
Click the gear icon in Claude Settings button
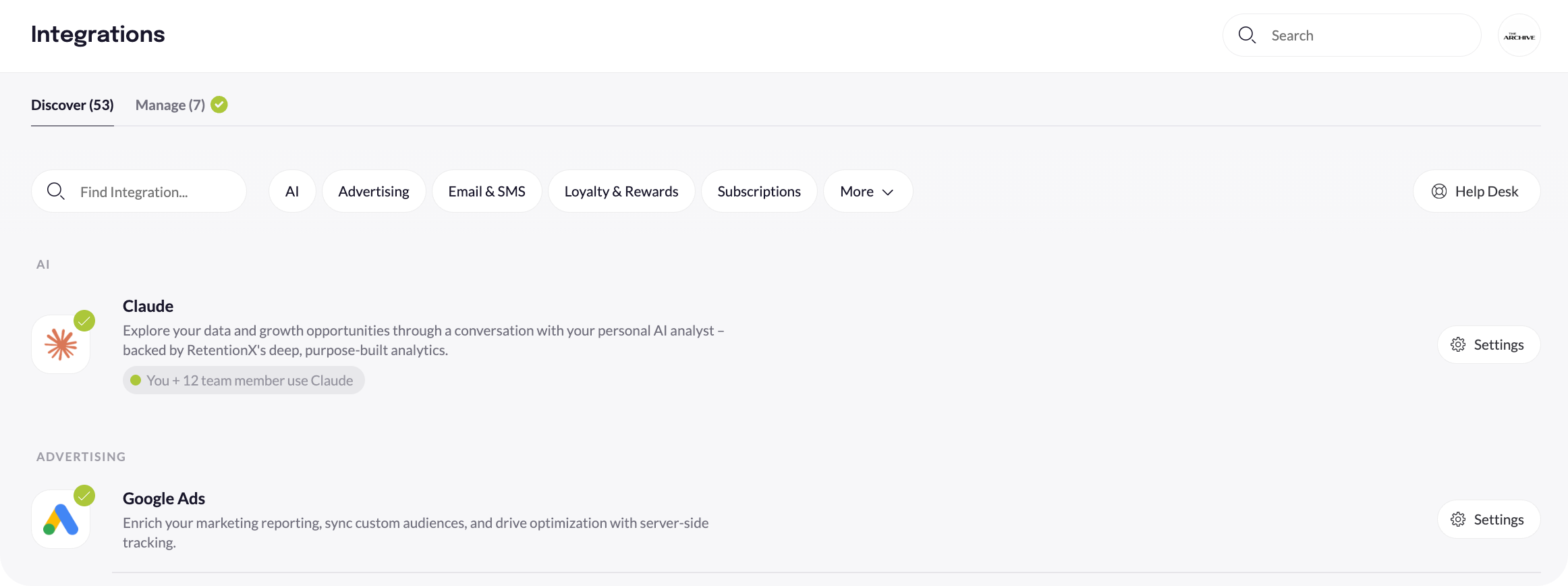[x=1458, y=345]
